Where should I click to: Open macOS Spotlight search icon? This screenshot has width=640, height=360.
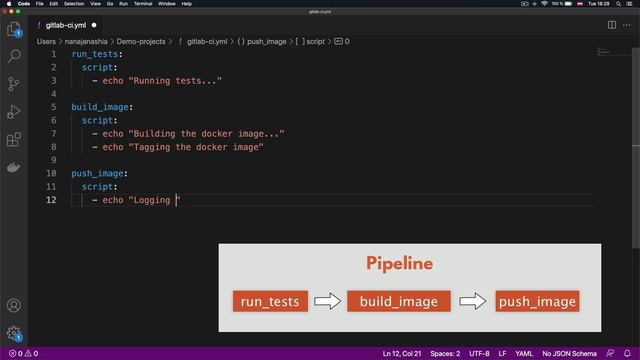pos(618,4)
